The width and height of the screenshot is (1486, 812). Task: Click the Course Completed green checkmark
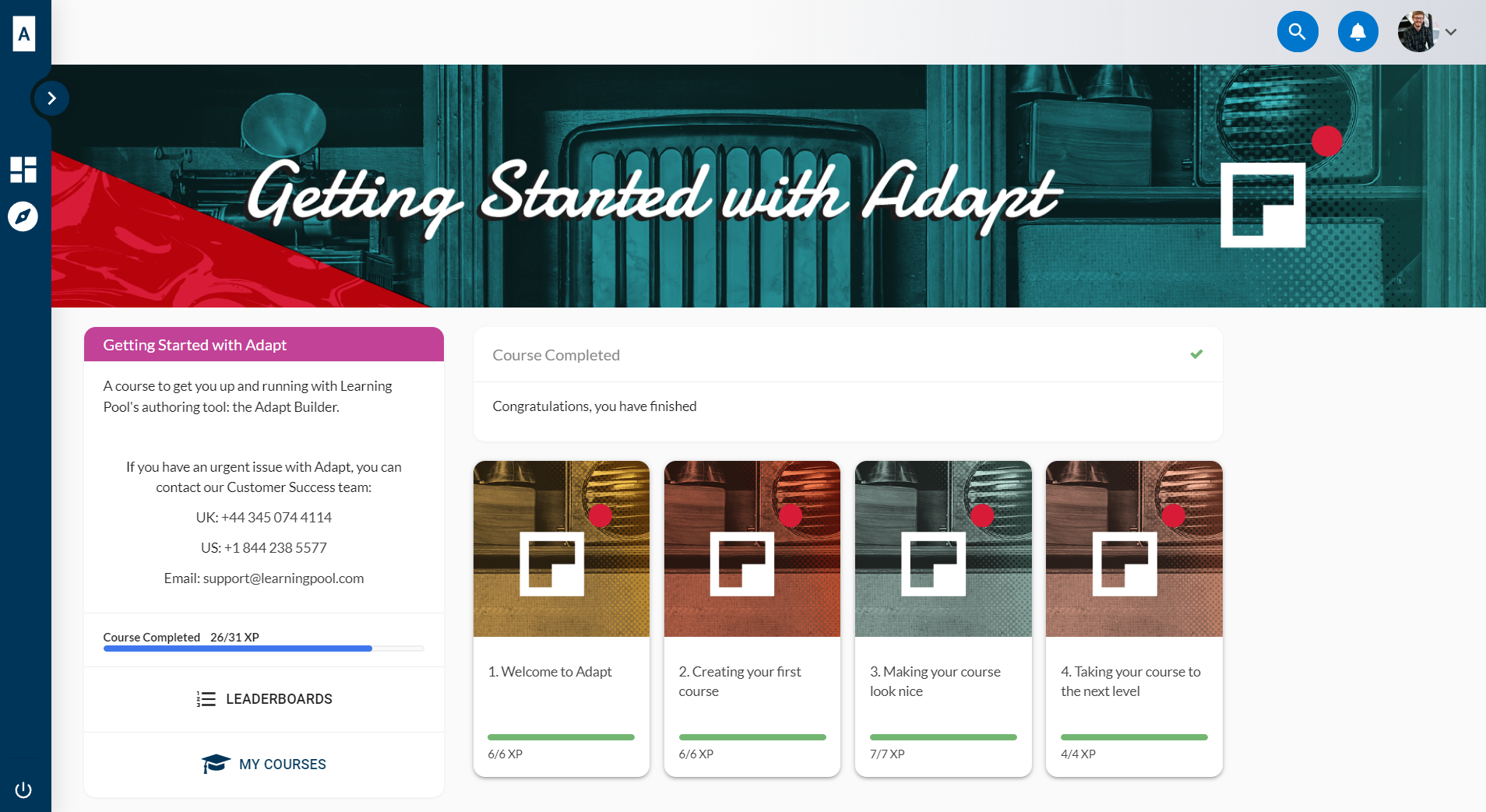pyautogui.click(x=1196, y=354)
